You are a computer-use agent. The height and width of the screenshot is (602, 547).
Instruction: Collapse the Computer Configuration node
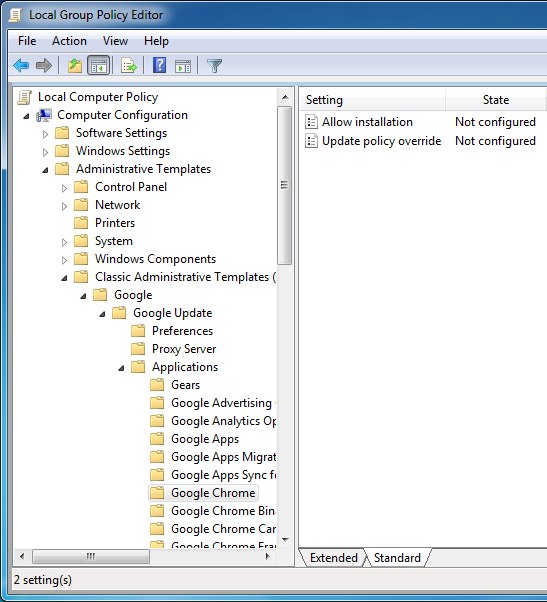tap(26, 116)
